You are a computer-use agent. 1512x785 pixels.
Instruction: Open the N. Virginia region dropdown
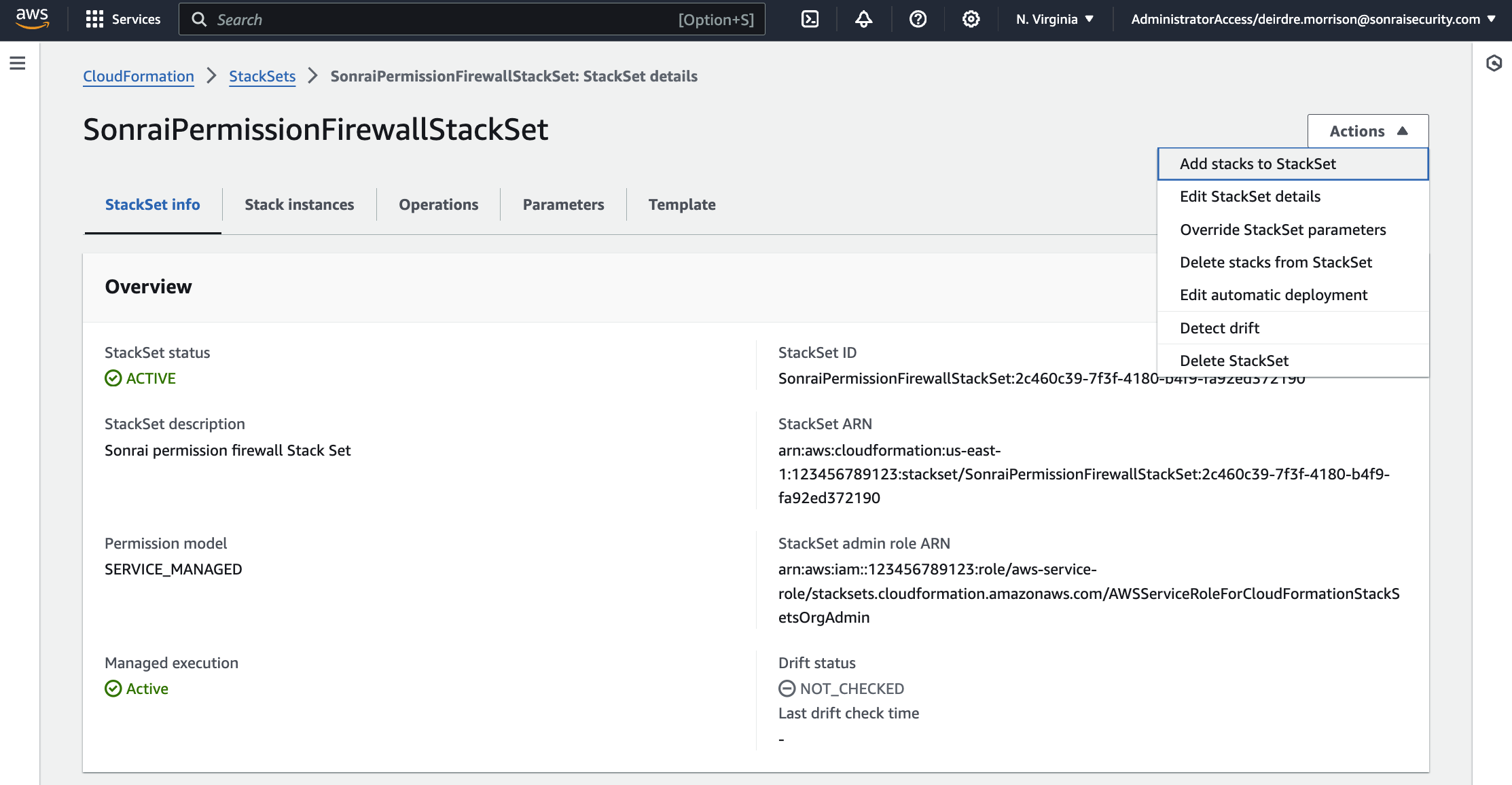1055,19
